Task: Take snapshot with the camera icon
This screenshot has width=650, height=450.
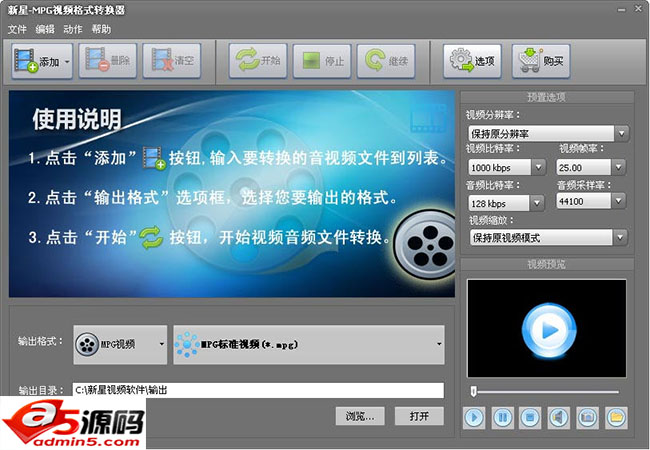Action: (x=587, y=417)
